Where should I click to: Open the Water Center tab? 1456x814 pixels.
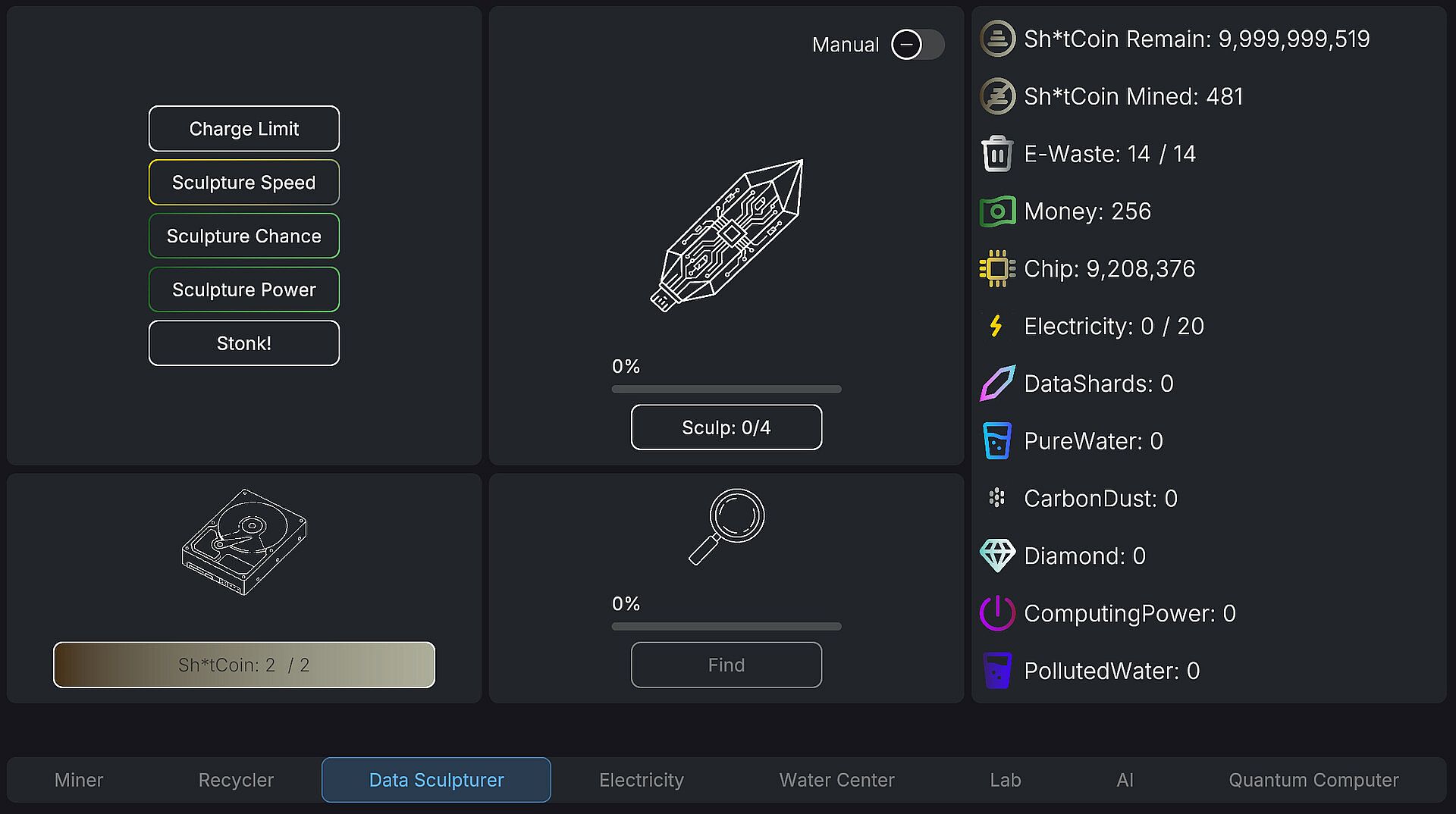pyautogui.click(x=837, y=780)
